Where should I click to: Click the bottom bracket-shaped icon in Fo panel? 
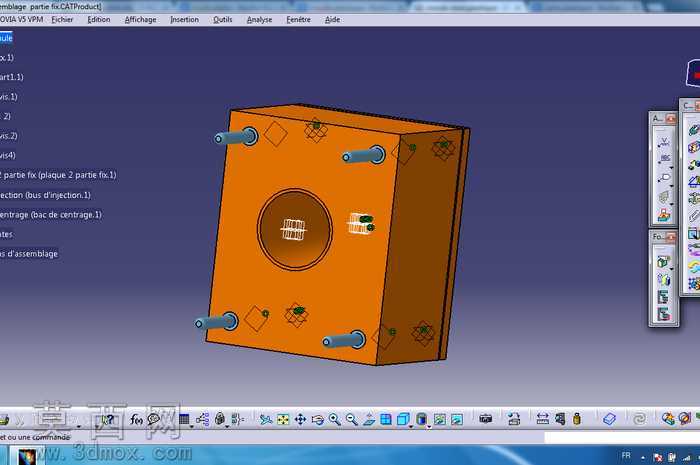(x=663, y=314)
